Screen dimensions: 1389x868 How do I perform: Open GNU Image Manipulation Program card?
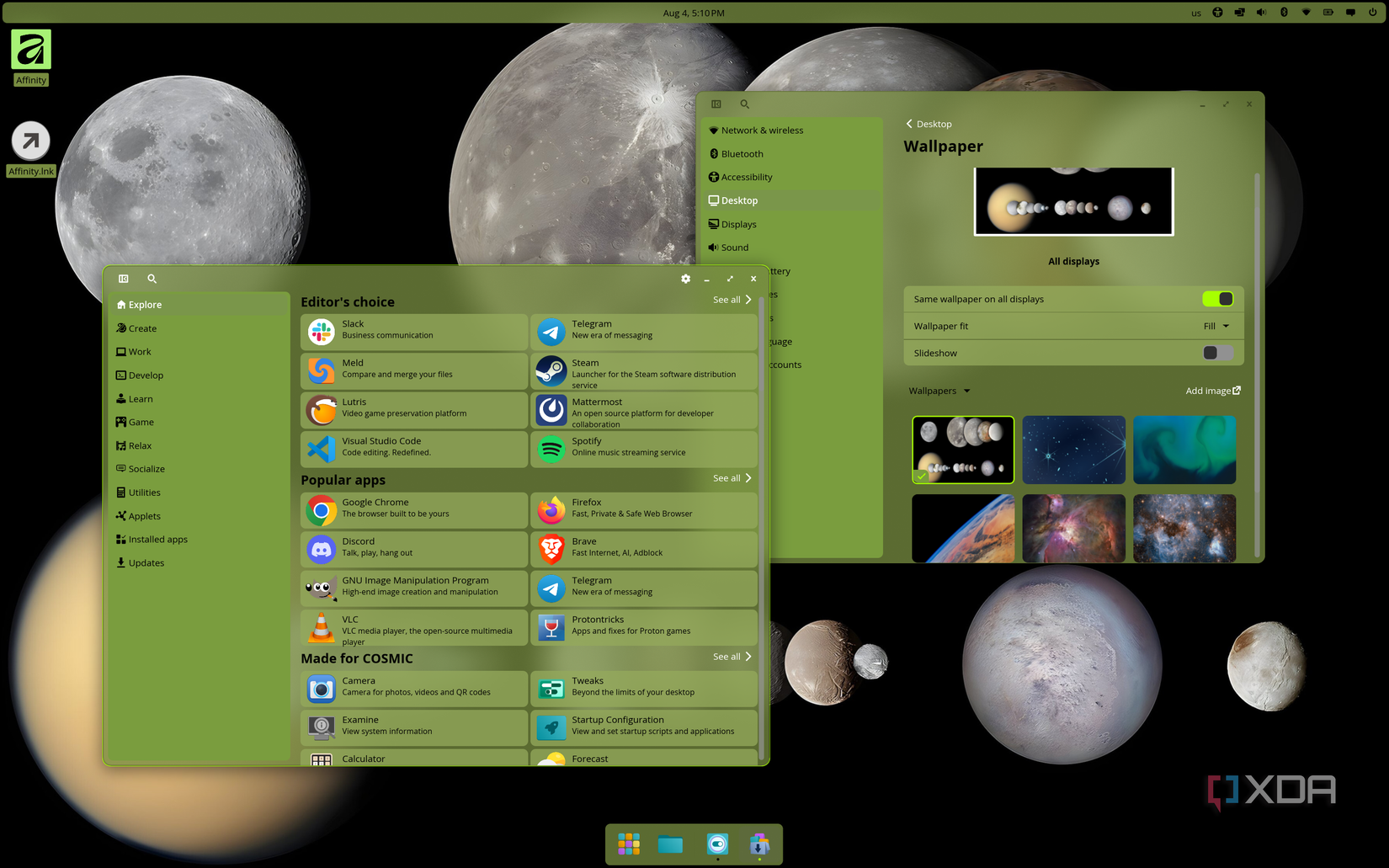[413, 588]
